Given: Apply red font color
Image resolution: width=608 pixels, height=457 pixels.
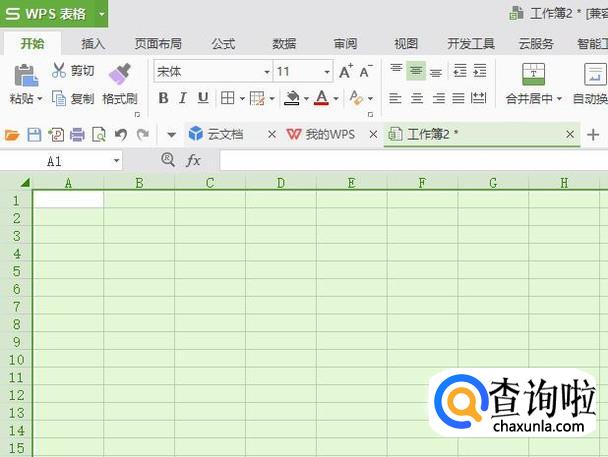Looking at the screenshot, I should point(321,98).
